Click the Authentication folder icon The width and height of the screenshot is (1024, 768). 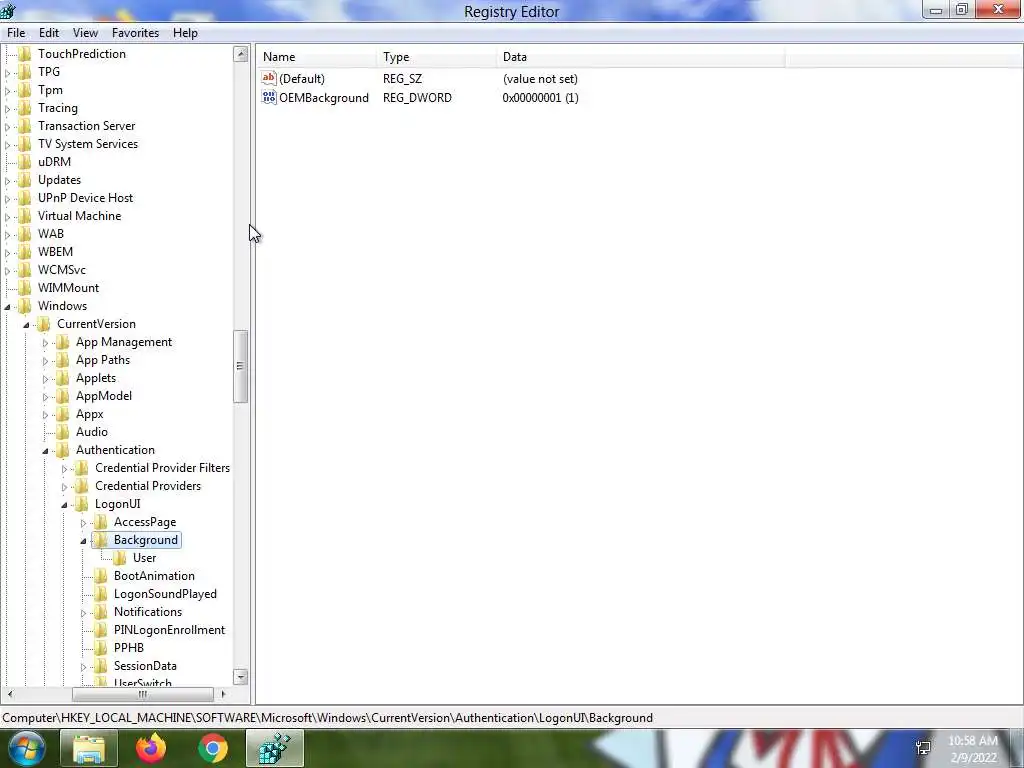[x=63, y=449]
